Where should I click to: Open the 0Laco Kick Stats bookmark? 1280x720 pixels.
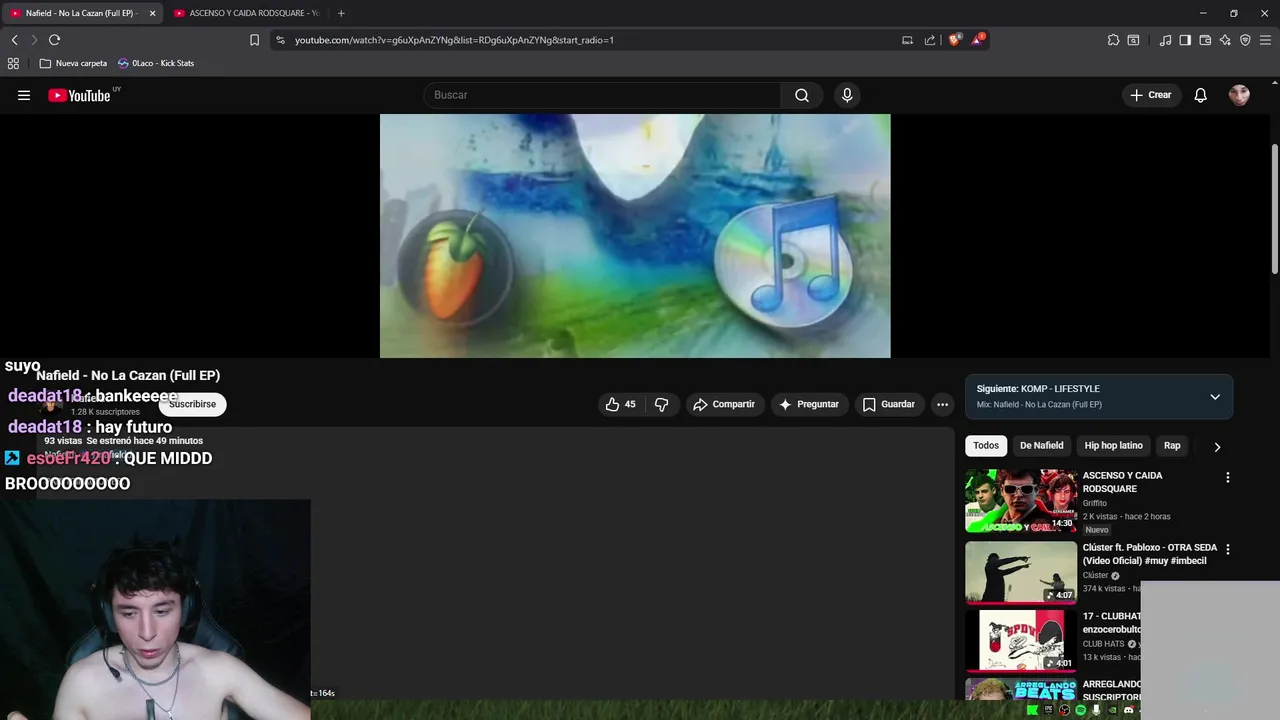click(156, 63)
